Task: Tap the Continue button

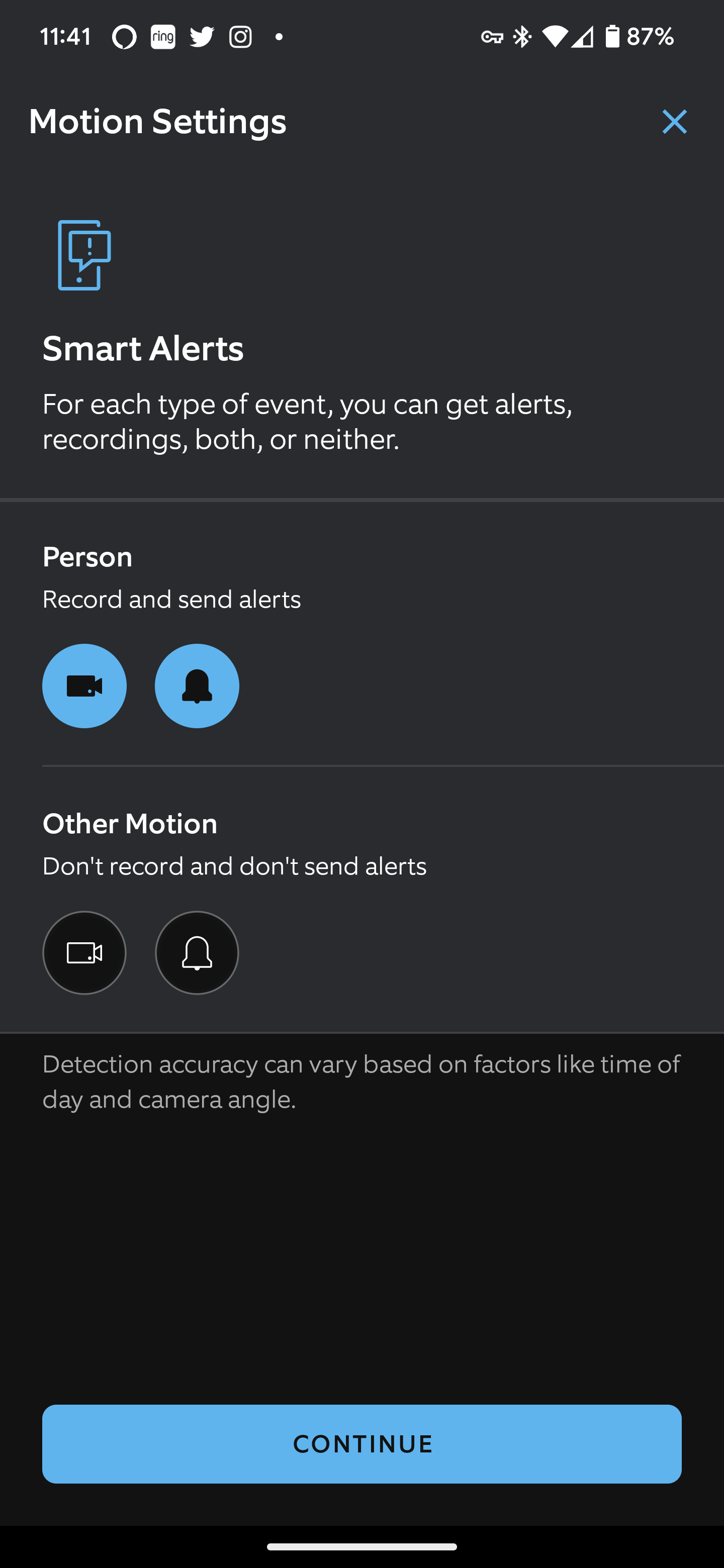Action: point(361,1444)
